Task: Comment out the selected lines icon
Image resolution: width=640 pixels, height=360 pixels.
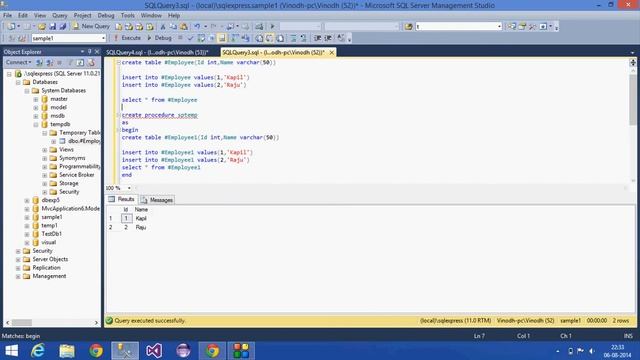Action: 293,38
